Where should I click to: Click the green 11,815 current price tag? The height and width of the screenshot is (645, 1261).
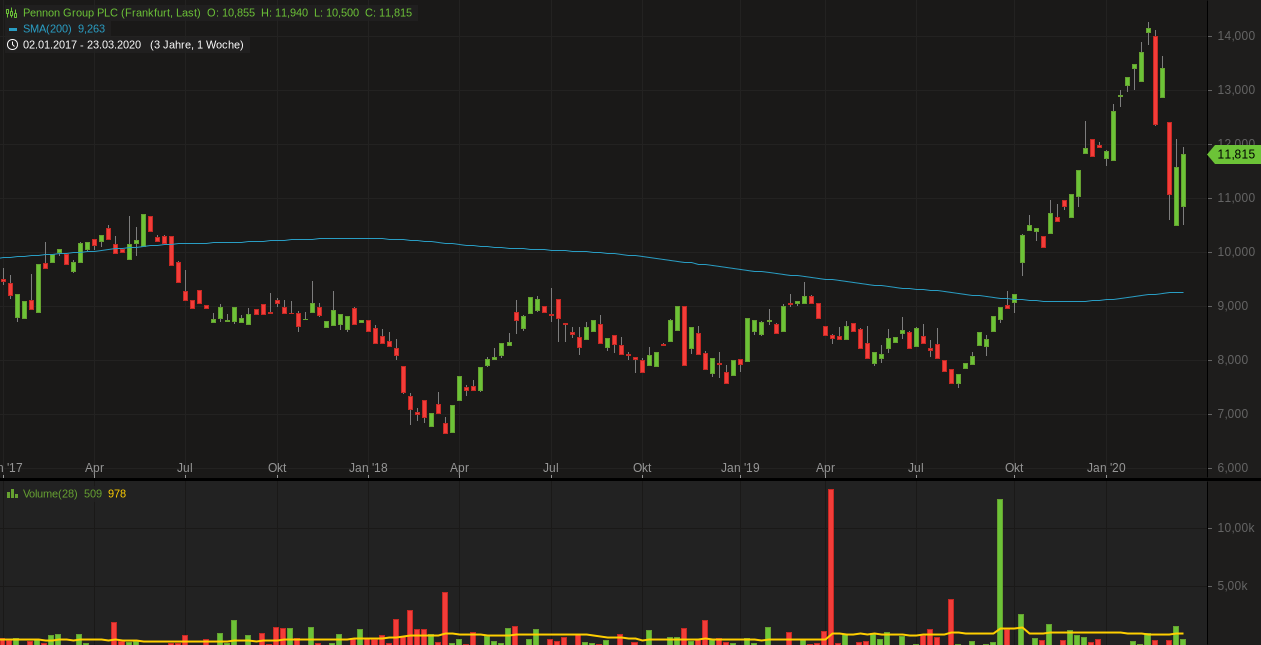coord(1235,154)
